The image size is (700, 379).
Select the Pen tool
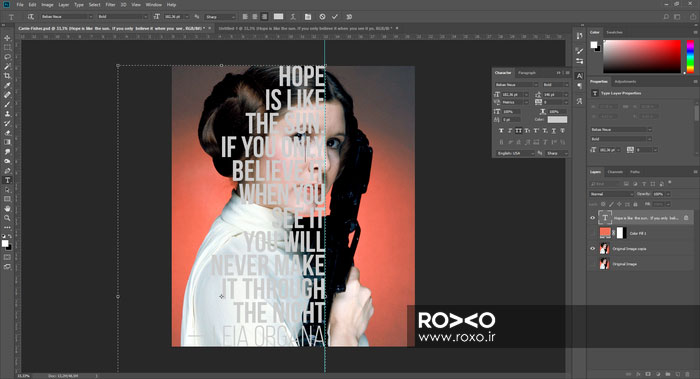7,171
